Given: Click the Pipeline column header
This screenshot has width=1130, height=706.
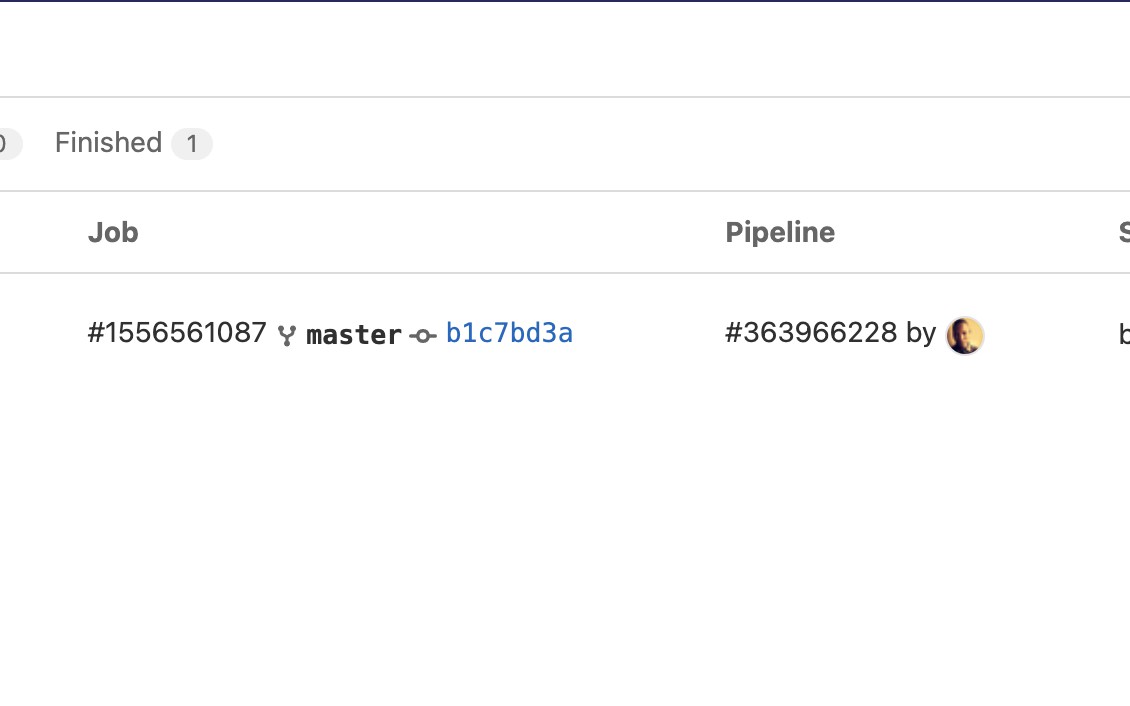Looking at the screenshot, I should coord(780,232).
